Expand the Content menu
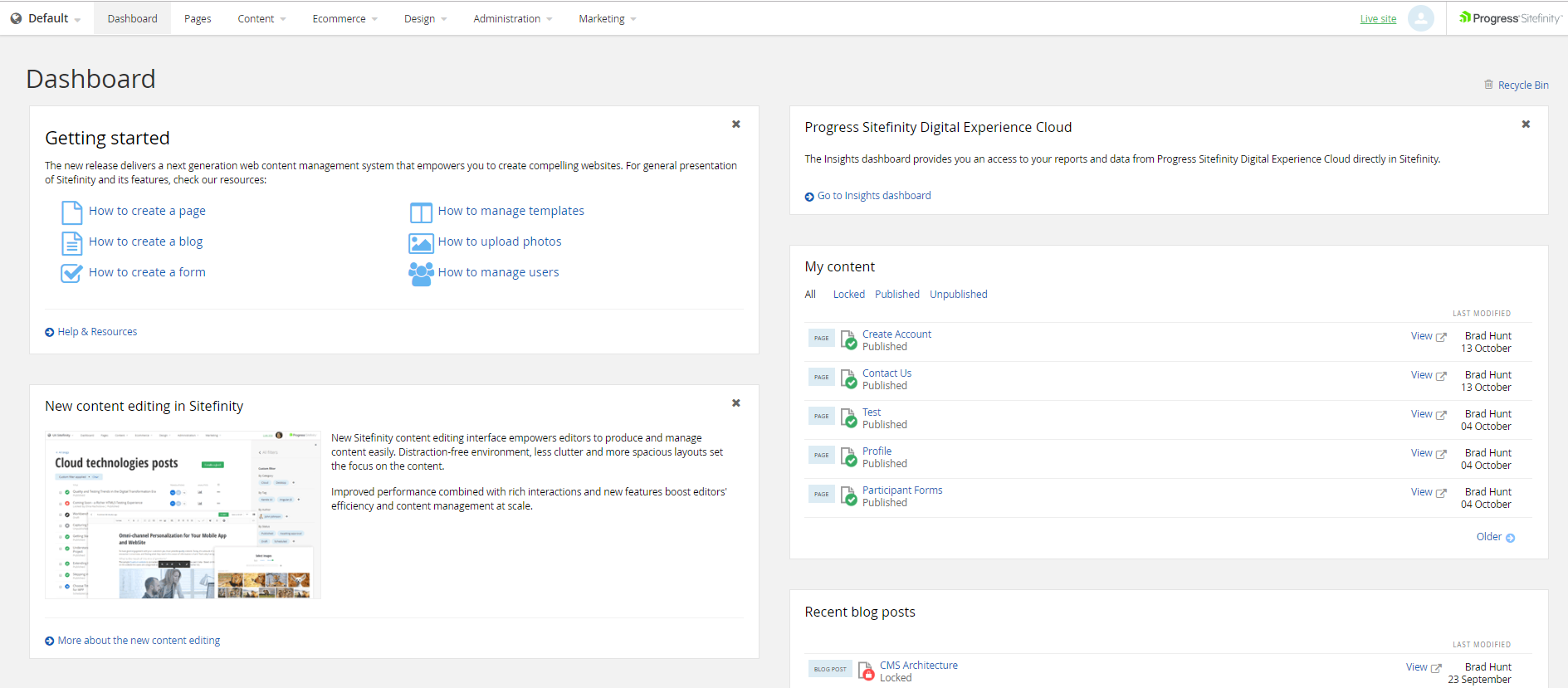 click(x=261, y=18)
